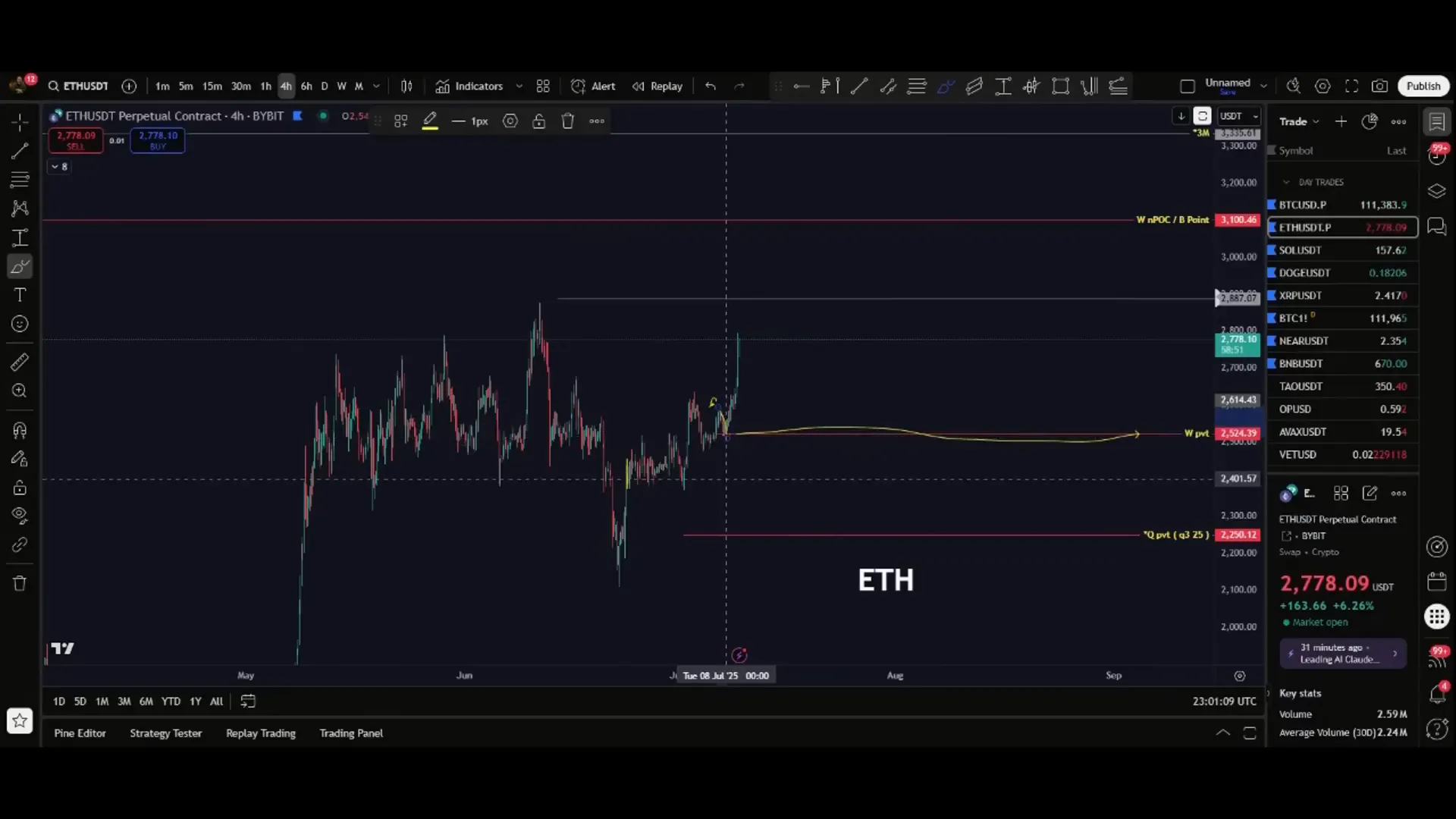Expand the timeframe dropdown arrow
Viewport: 1456px width, 819px height.
click(x=376, y=86)
